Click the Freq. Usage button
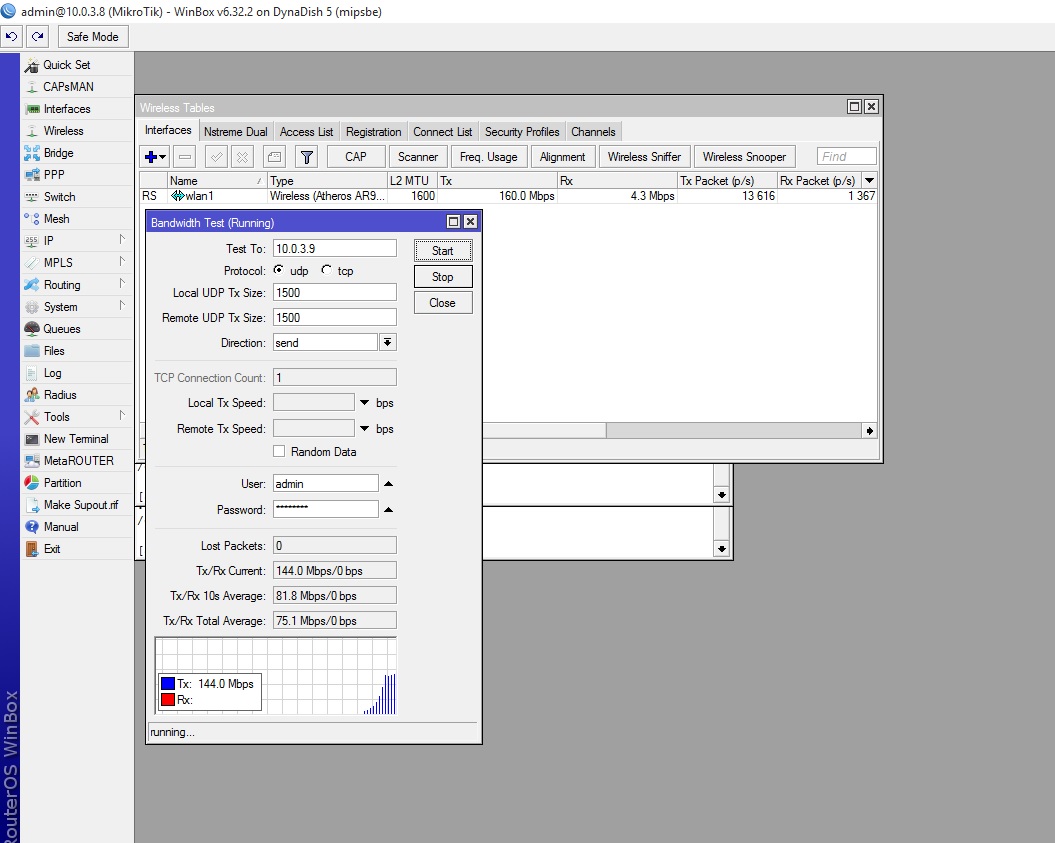This screenshot has width=1055, height=843. tap(488, 157)
